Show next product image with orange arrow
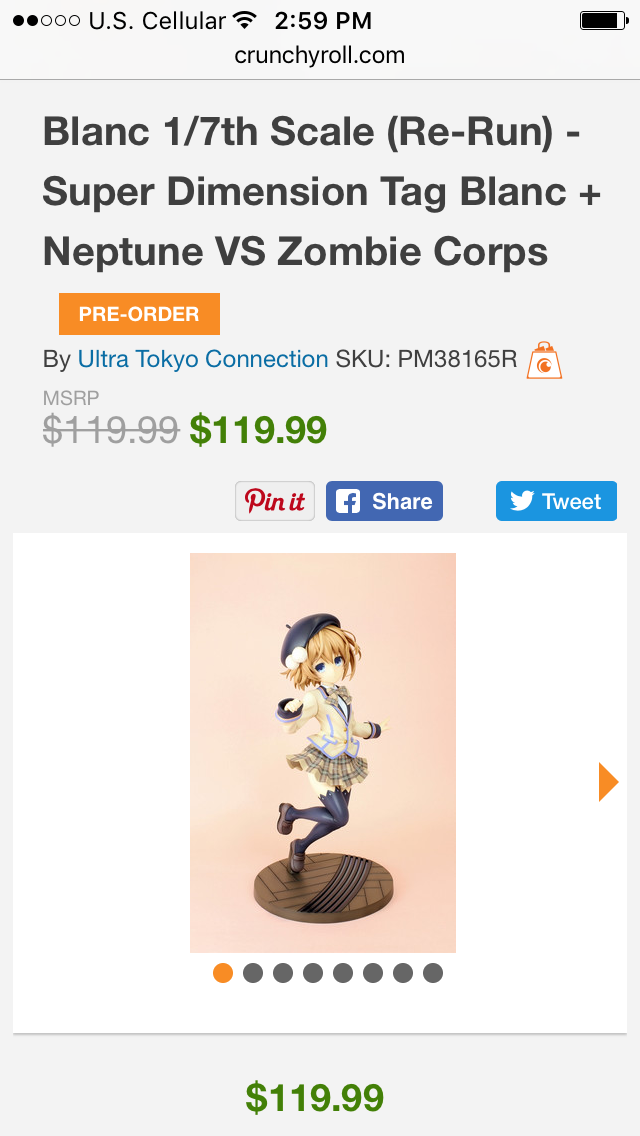 pos(608,781)
